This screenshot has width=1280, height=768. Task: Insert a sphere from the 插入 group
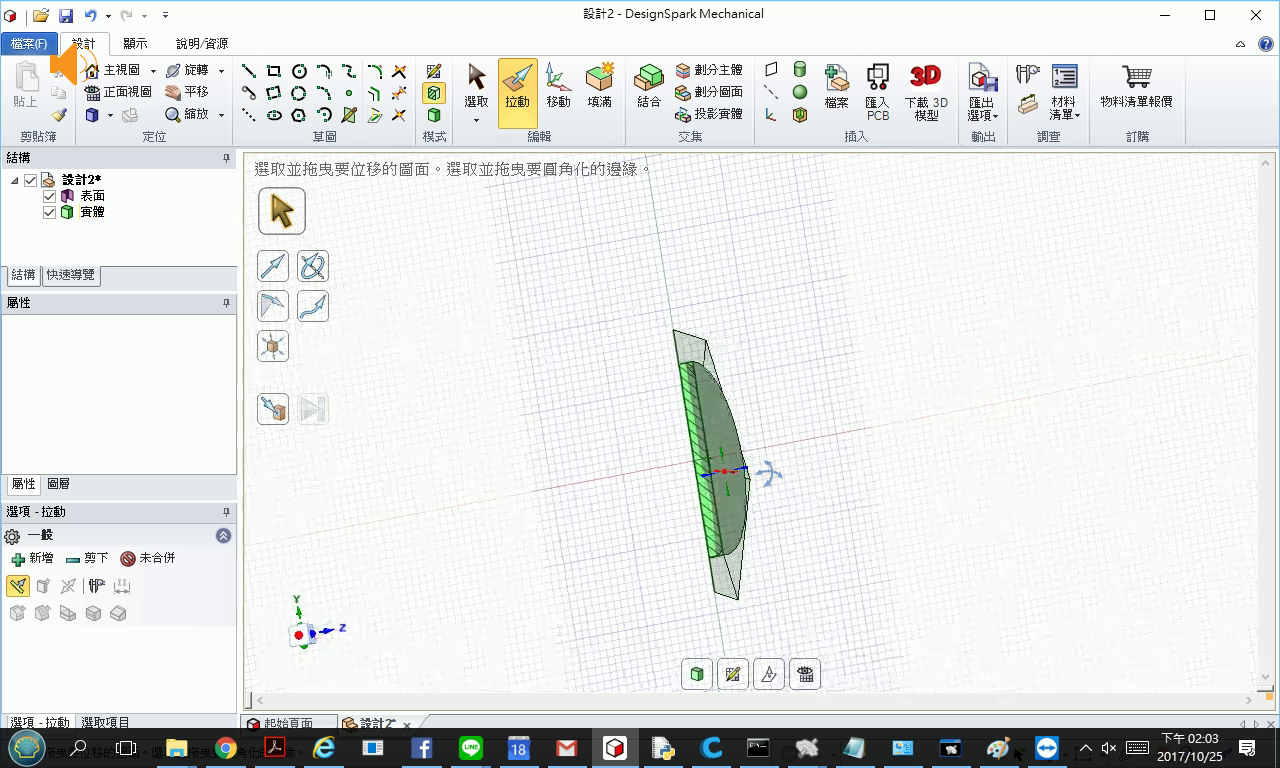pos(800,92)
